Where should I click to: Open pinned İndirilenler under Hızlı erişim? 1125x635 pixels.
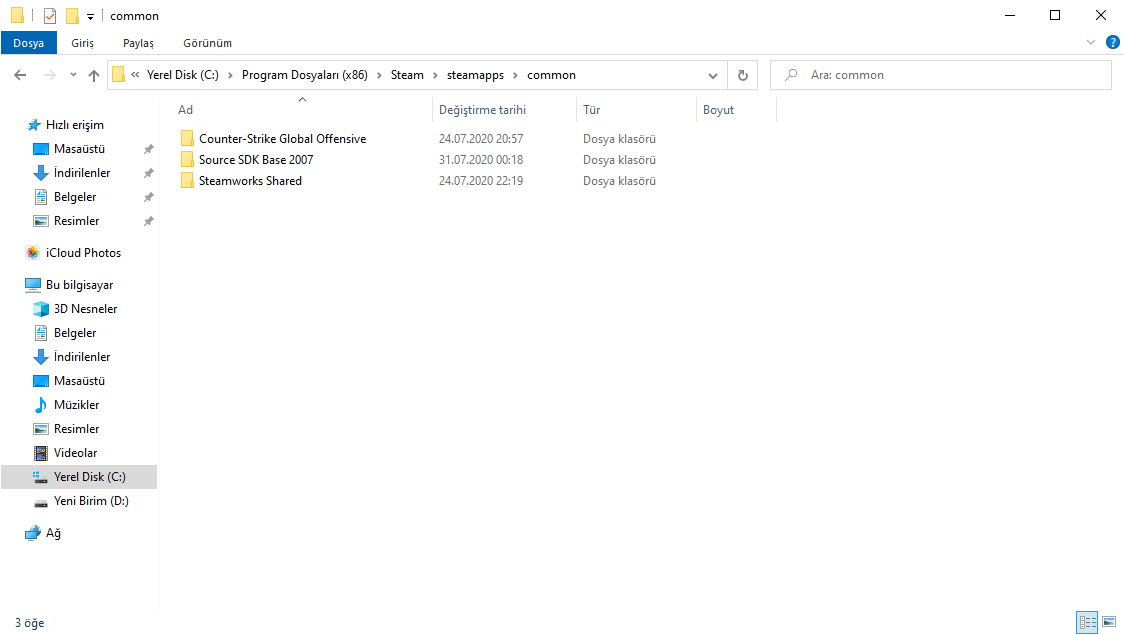[x=82, y=173]
